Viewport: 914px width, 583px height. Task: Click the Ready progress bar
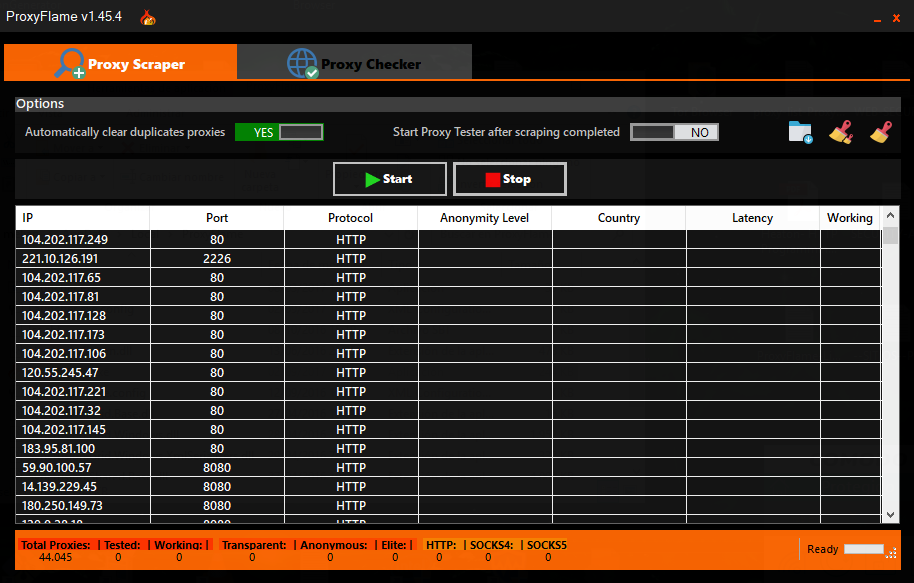[864, 549]
